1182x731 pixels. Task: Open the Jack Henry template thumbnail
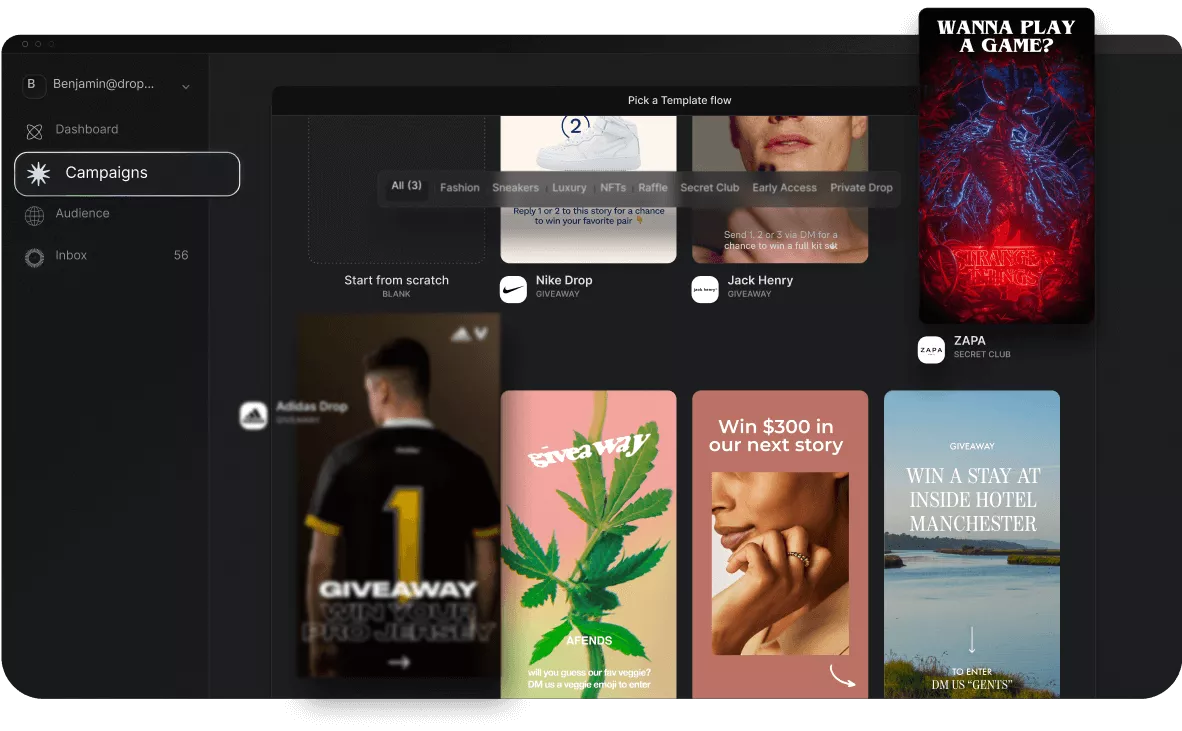coord(779,190)
